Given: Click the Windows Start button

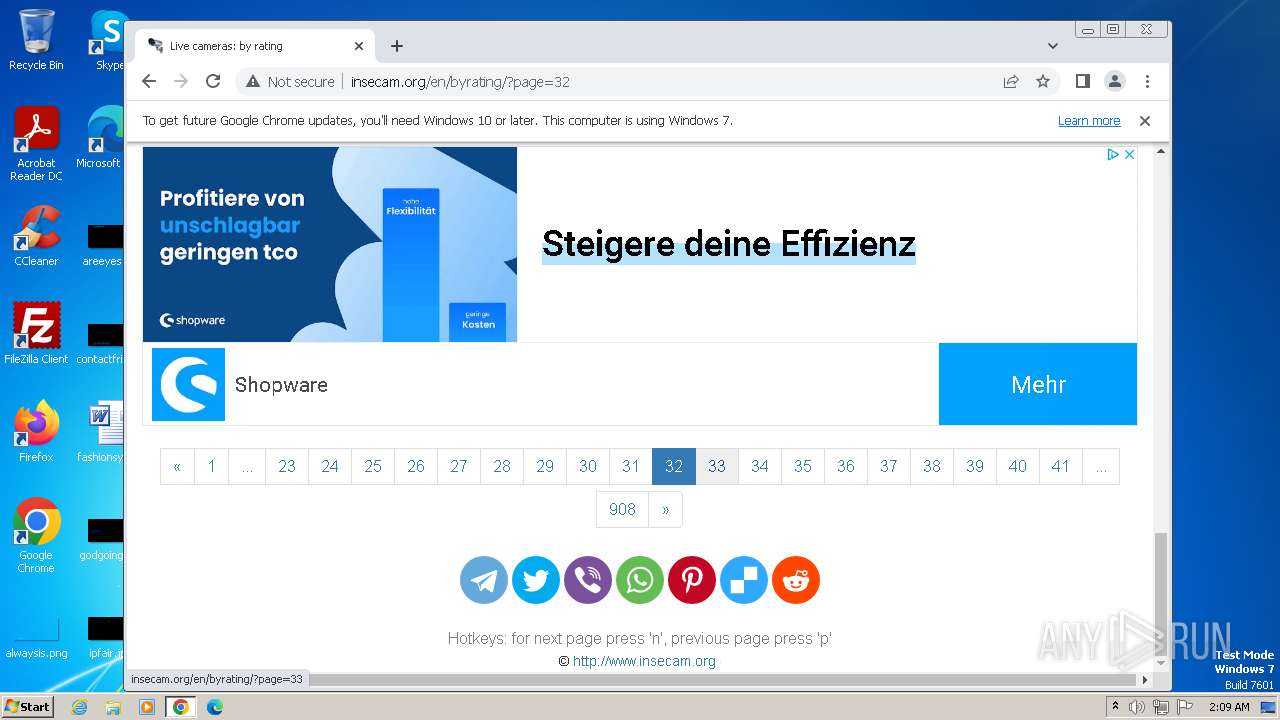Looking at the screenshot, I should pos(27,707).
